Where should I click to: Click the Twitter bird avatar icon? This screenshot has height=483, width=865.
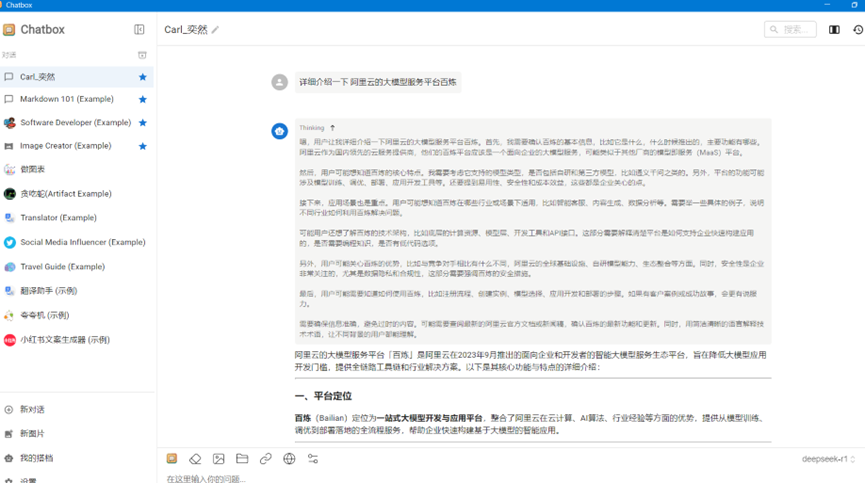[x=9, y=242]
